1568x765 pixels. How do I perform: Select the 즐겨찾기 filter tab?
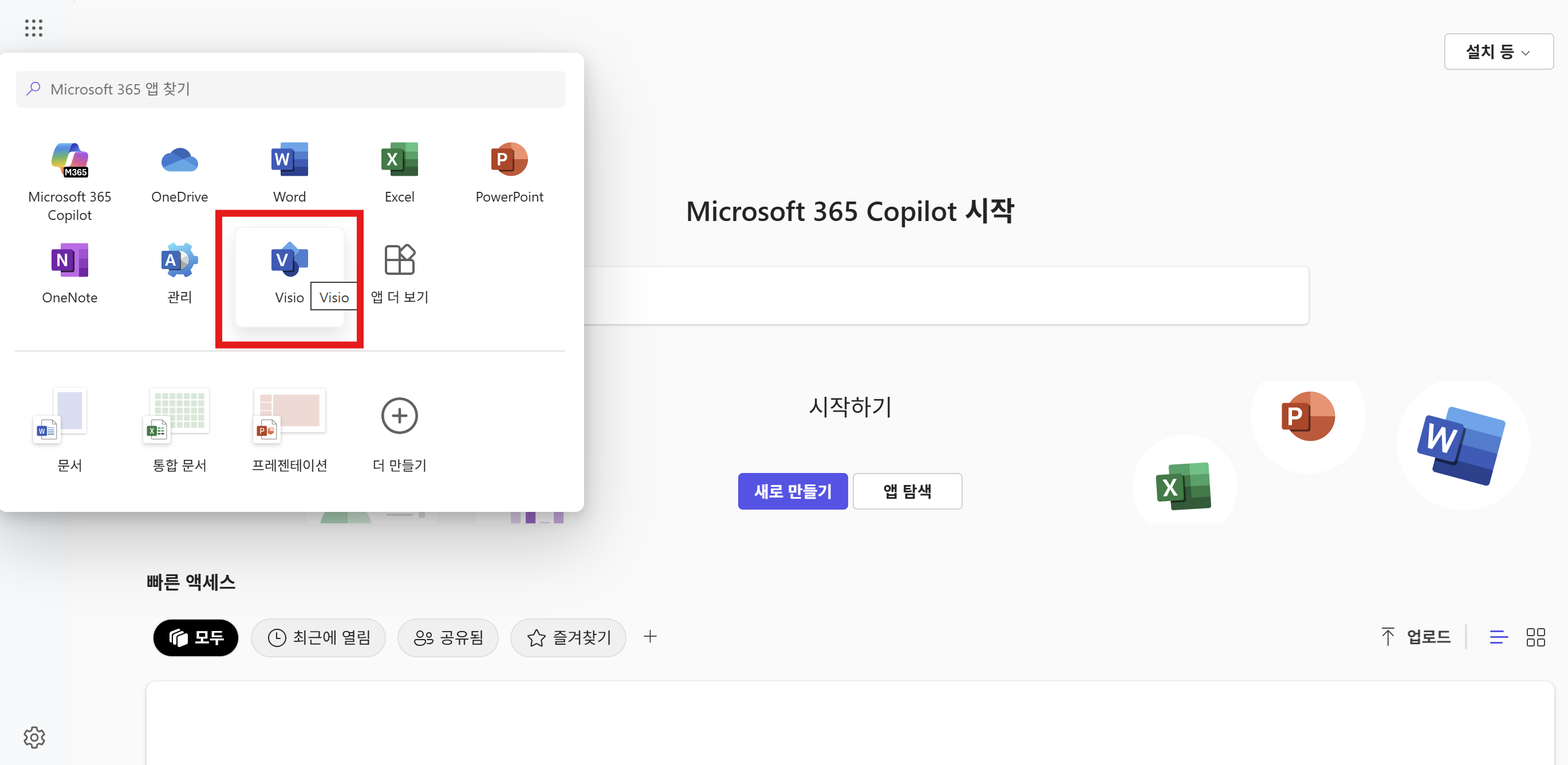(568, 638)
